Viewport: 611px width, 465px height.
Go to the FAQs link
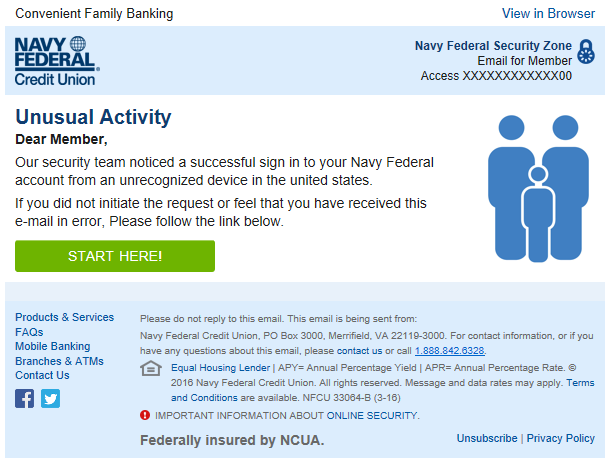pyautogui.click(x=29, y=332)
